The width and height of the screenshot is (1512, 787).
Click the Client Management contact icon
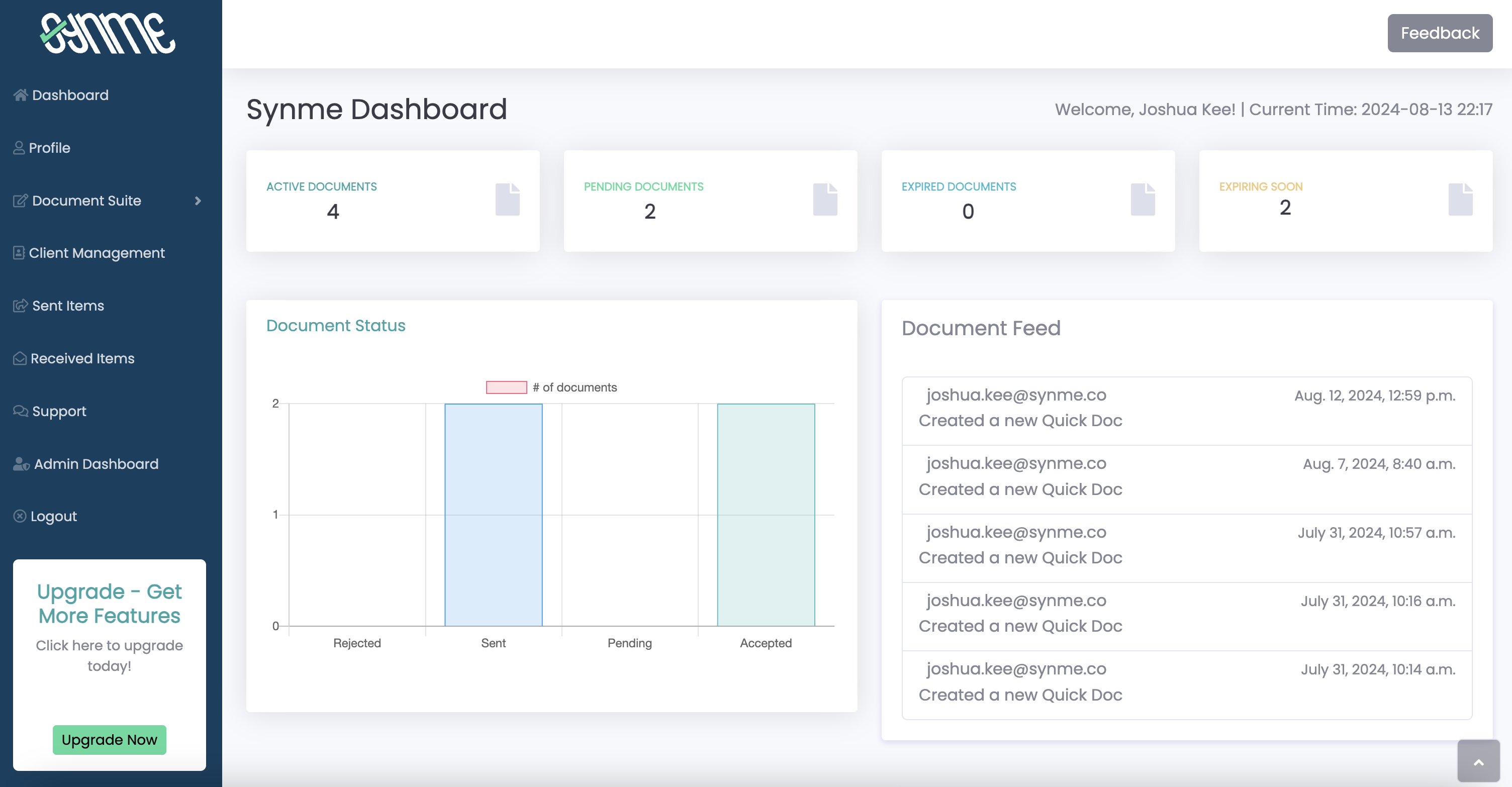19,253
